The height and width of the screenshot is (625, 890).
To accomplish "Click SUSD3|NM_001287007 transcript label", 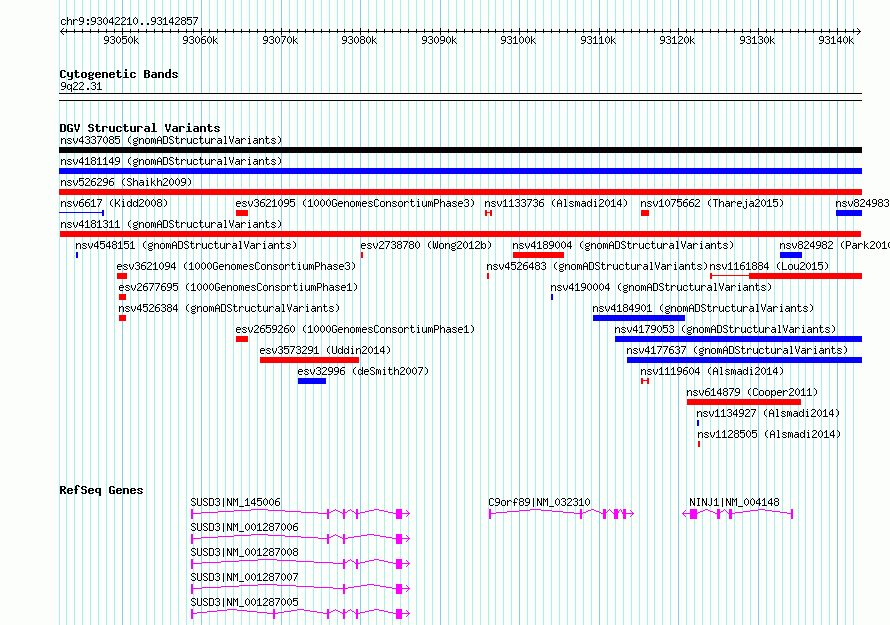I will click(x=244, y=577).
